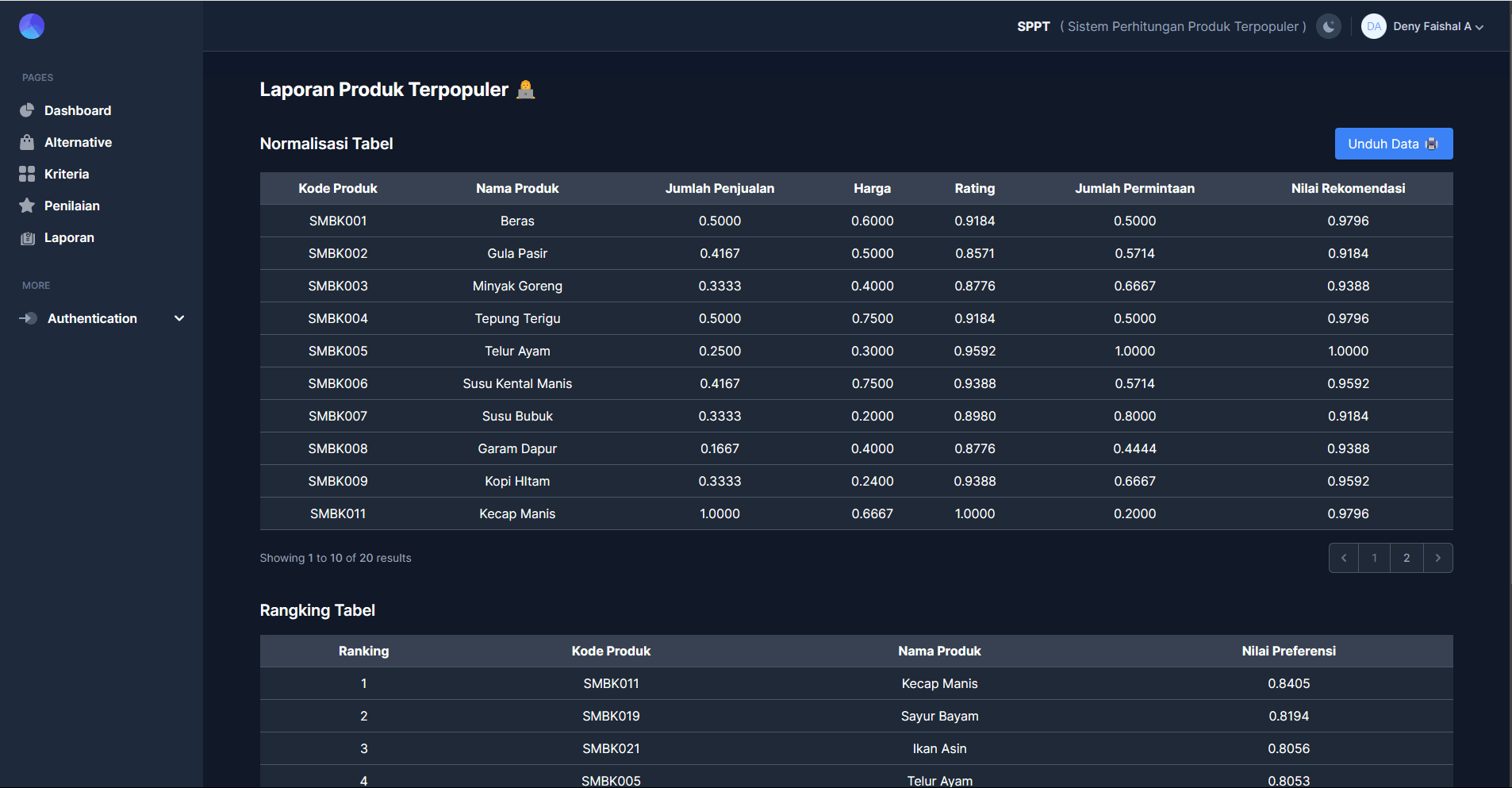
Task: Toggle dark mode with the moon icon
Action: (x=1329, y=26)
